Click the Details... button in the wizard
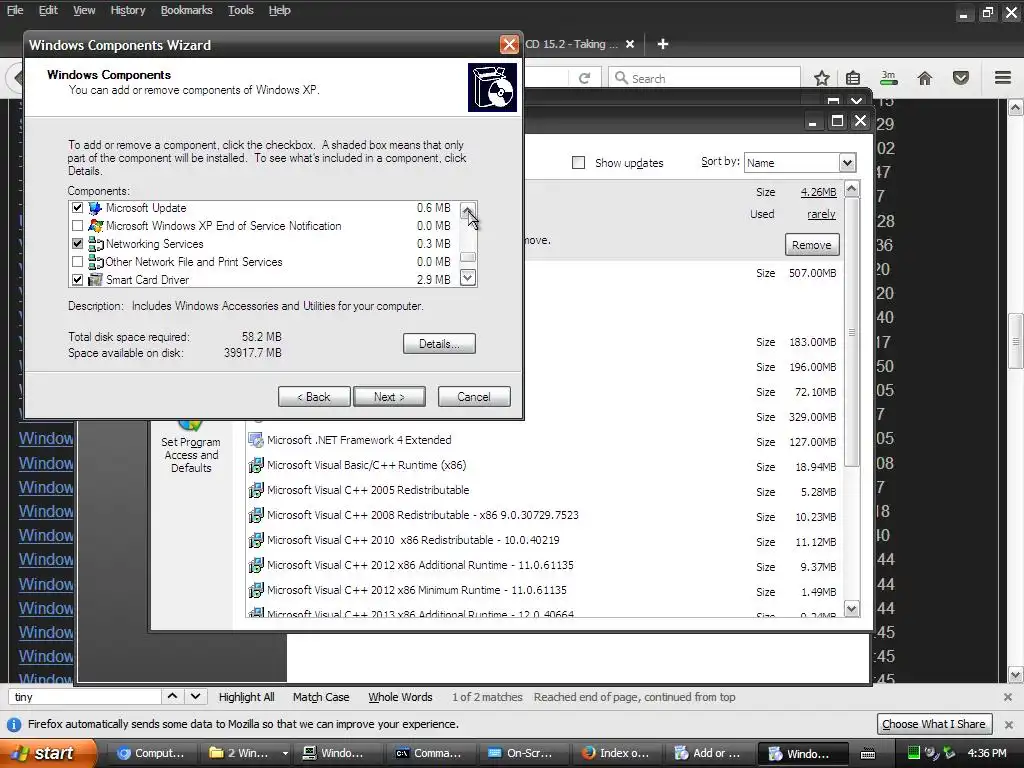The height and width of the screenshot is (768, 1024). point(439,344)
